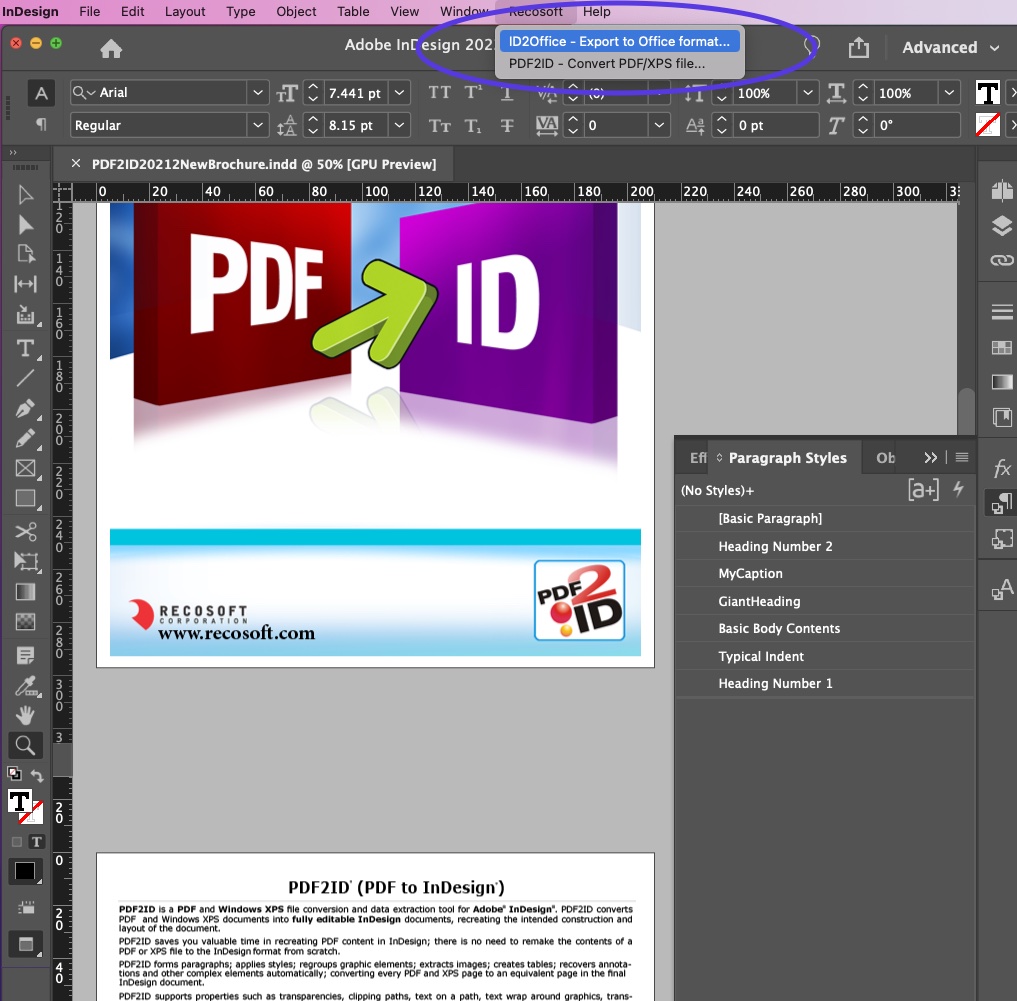Enable superscript formatting
This screenshot has width=1017, height=1001.
pyautogui.click(x=473, y=92)
